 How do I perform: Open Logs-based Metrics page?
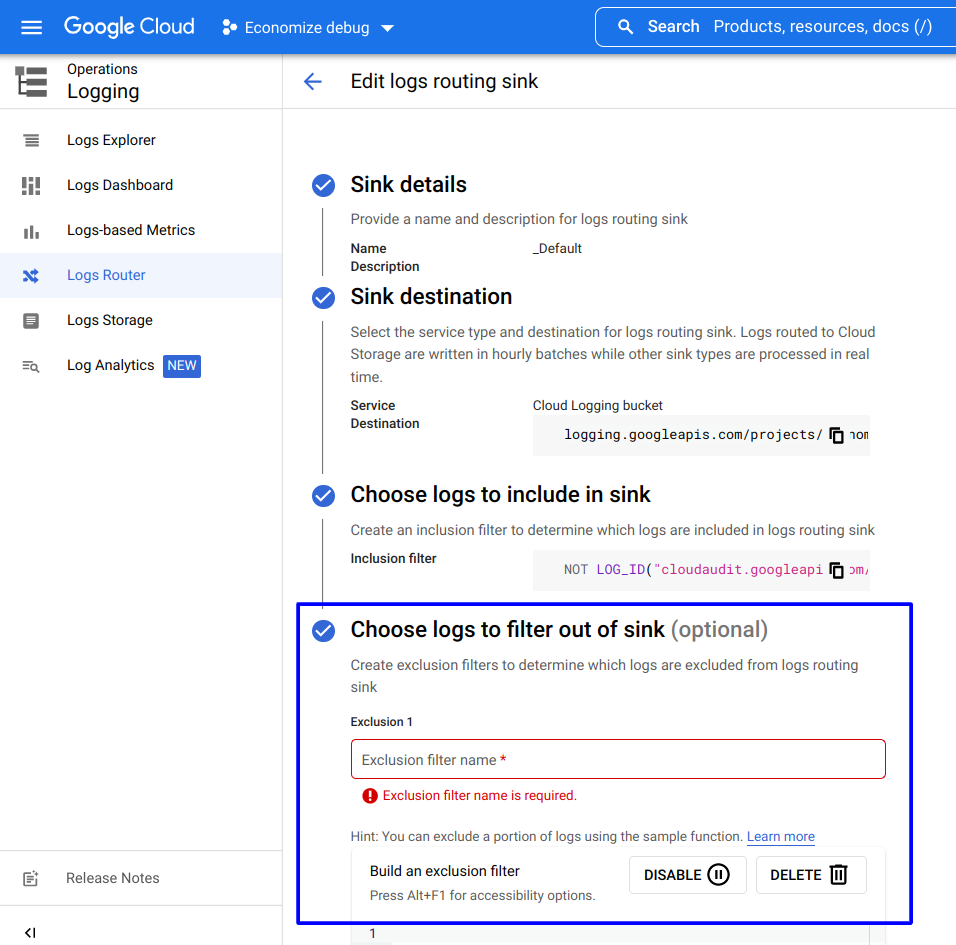[x=141, y=230]
